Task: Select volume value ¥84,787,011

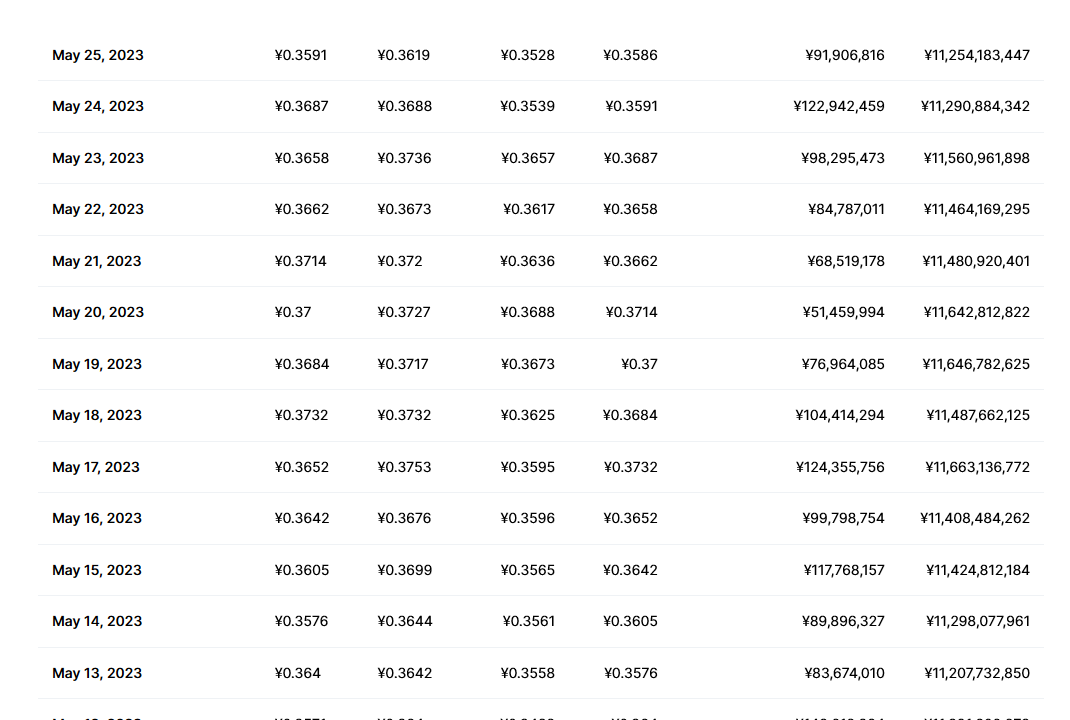Action: click(846, 209)
